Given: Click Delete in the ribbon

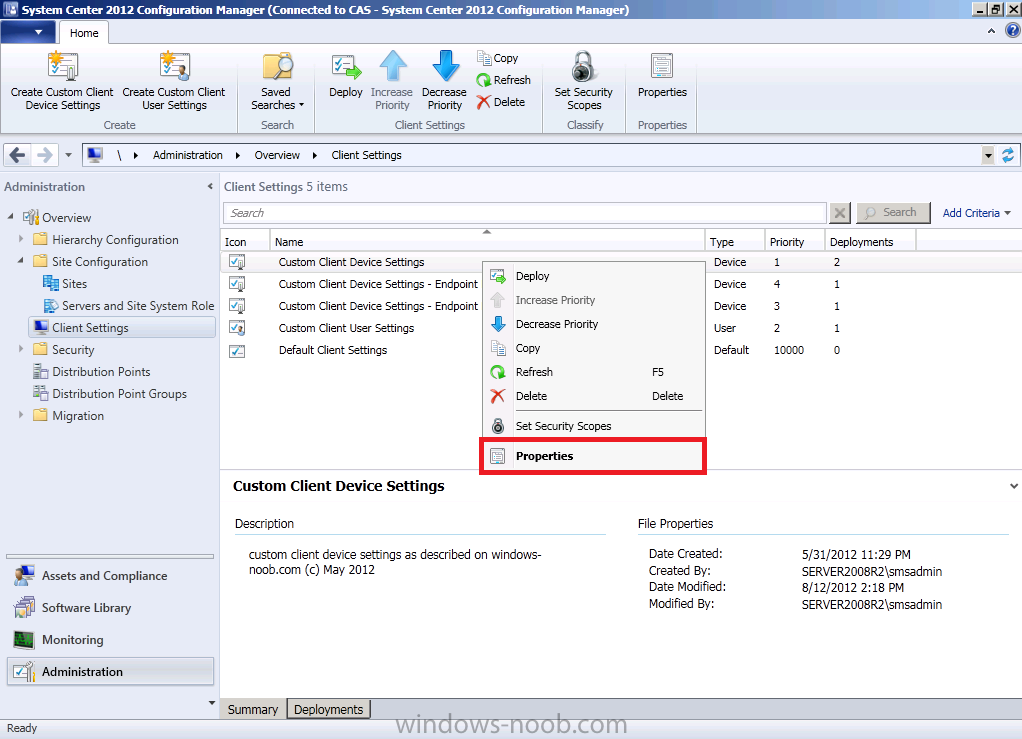Looking at the screenshot, I should [x=501, y=102].
